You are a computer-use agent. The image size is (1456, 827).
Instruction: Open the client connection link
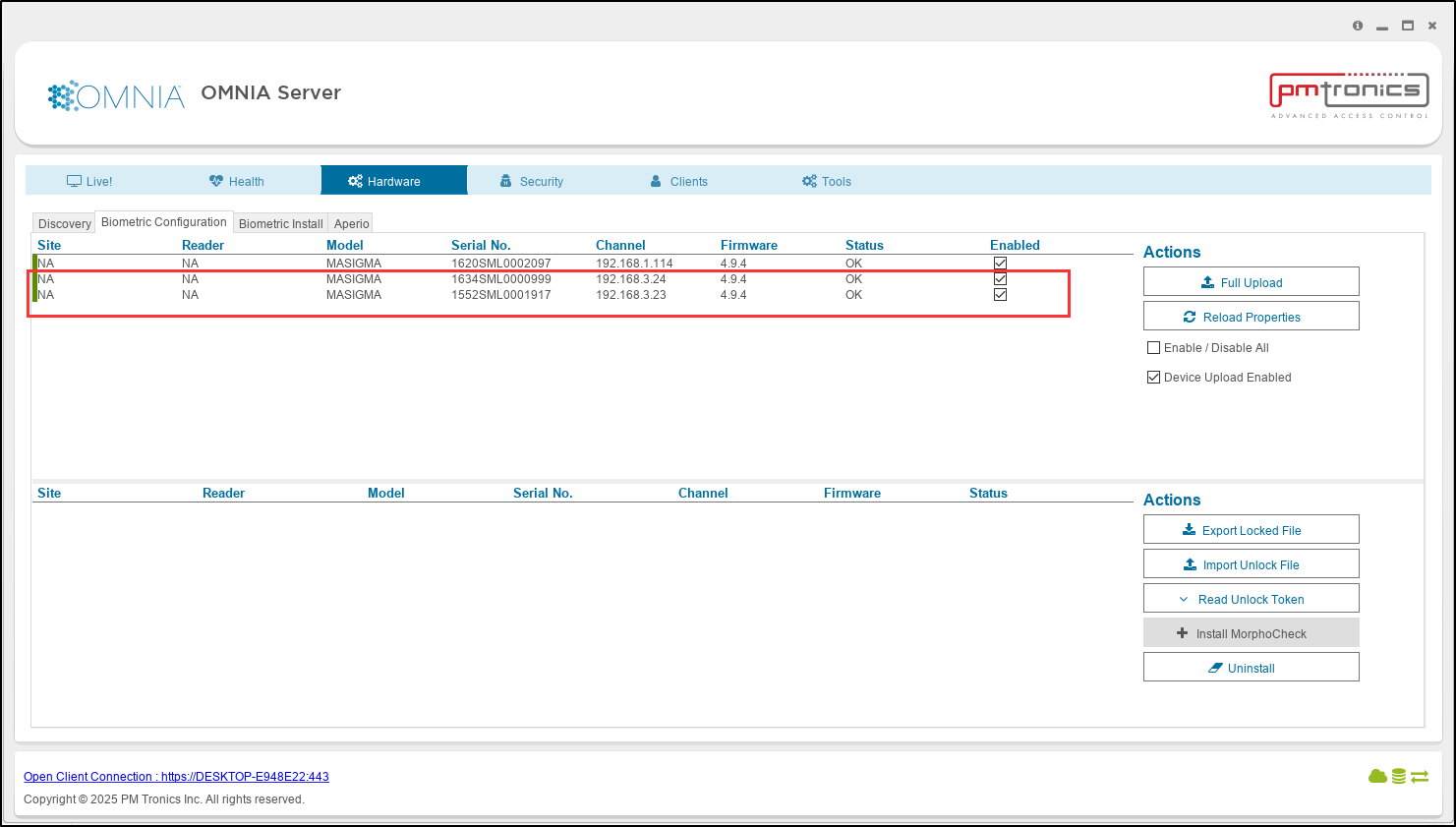[x=176, y=777]
